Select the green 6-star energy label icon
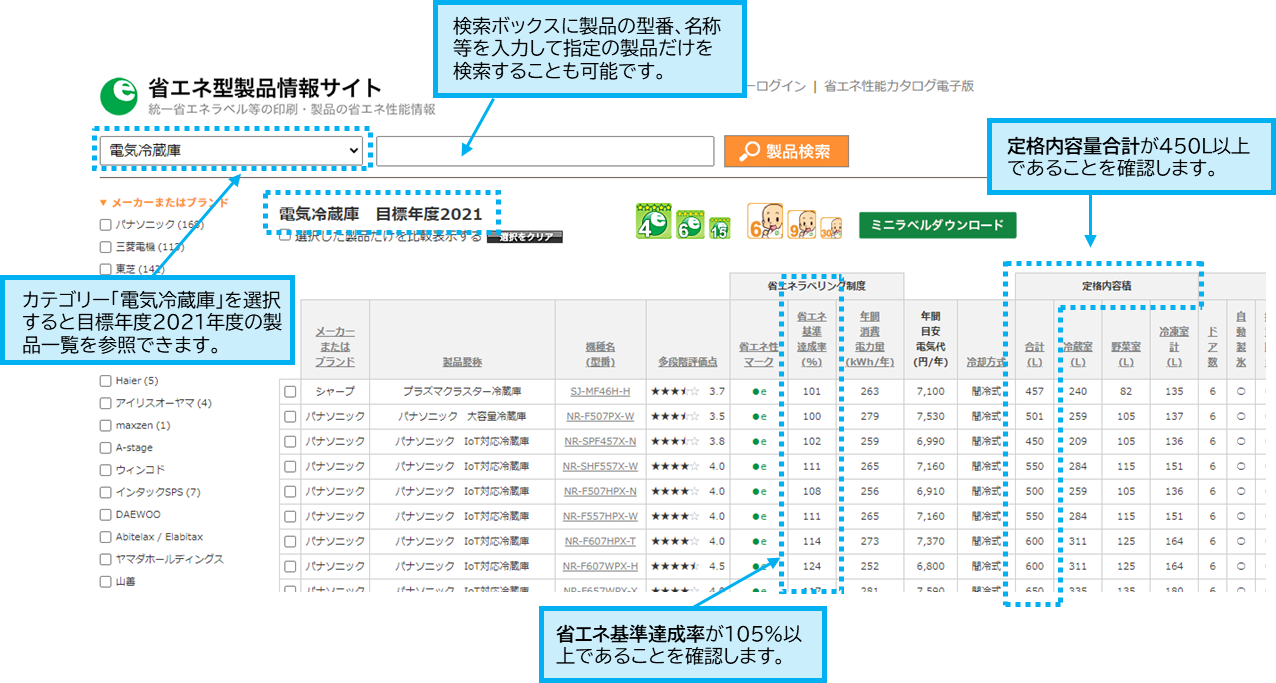This screenshot has height=683, width=1276. click(x=690, y=224)
